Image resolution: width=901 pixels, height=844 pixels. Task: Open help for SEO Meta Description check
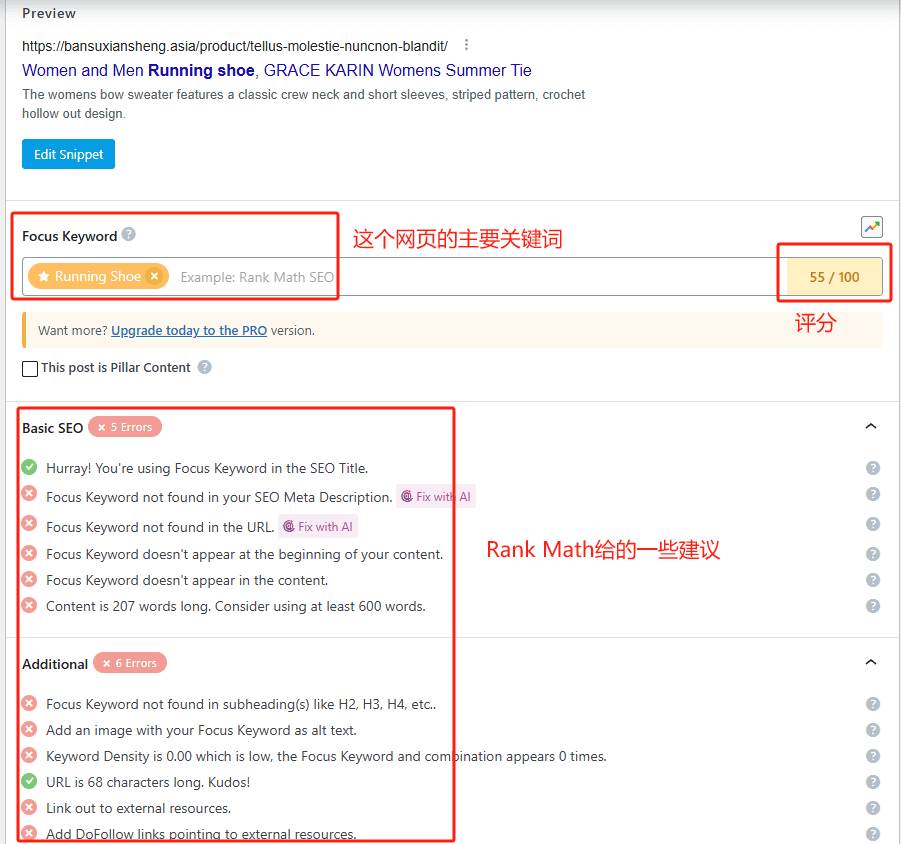coord(873,494)
